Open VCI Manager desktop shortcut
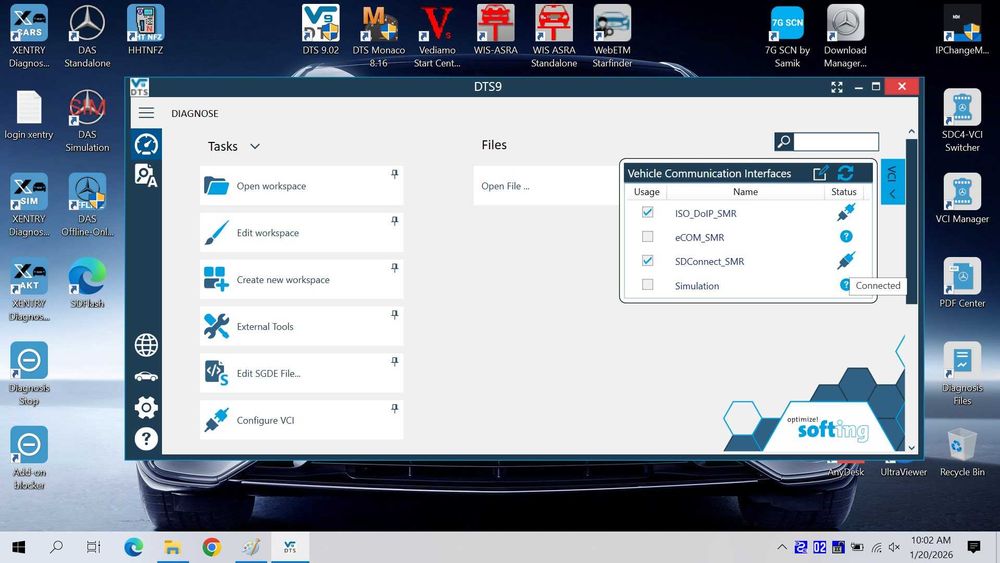The image size is (1000, 563). 962,198
